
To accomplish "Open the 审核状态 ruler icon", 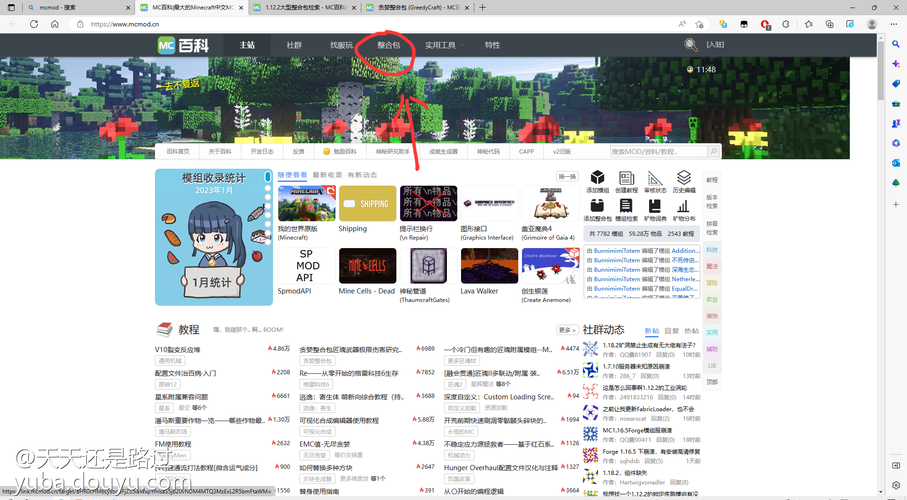I will tap(655, 178).
